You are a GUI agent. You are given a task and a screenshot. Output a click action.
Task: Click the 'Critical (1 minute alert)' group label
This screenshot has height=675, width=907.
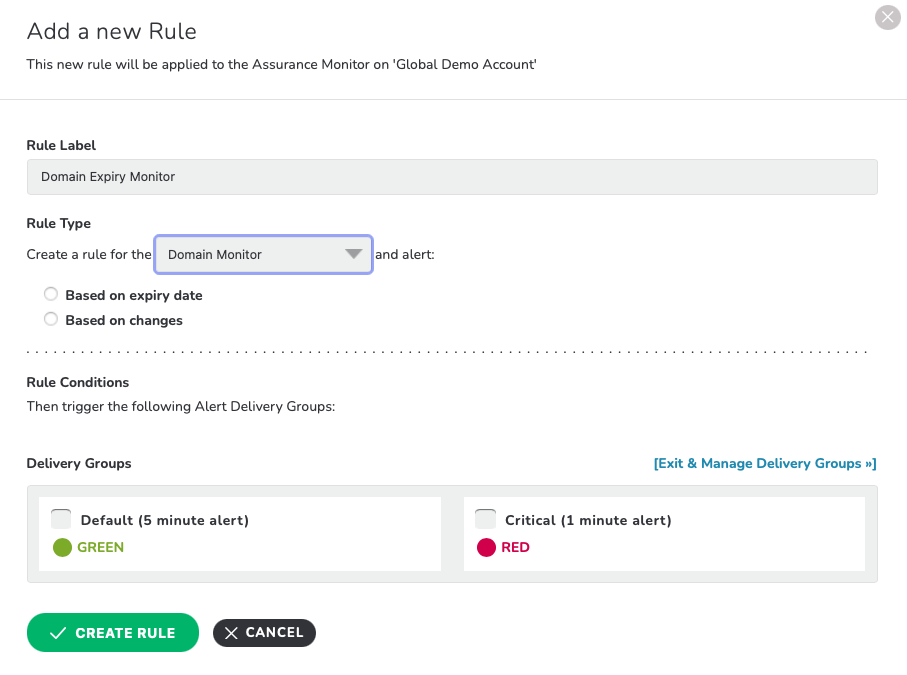588,520
